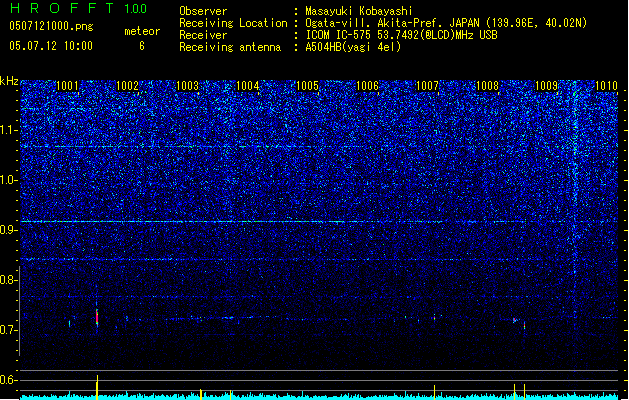Screen dimensions: 629x400
Task: Click the 'Receiving Location' field label
Action: click(233, 23)
